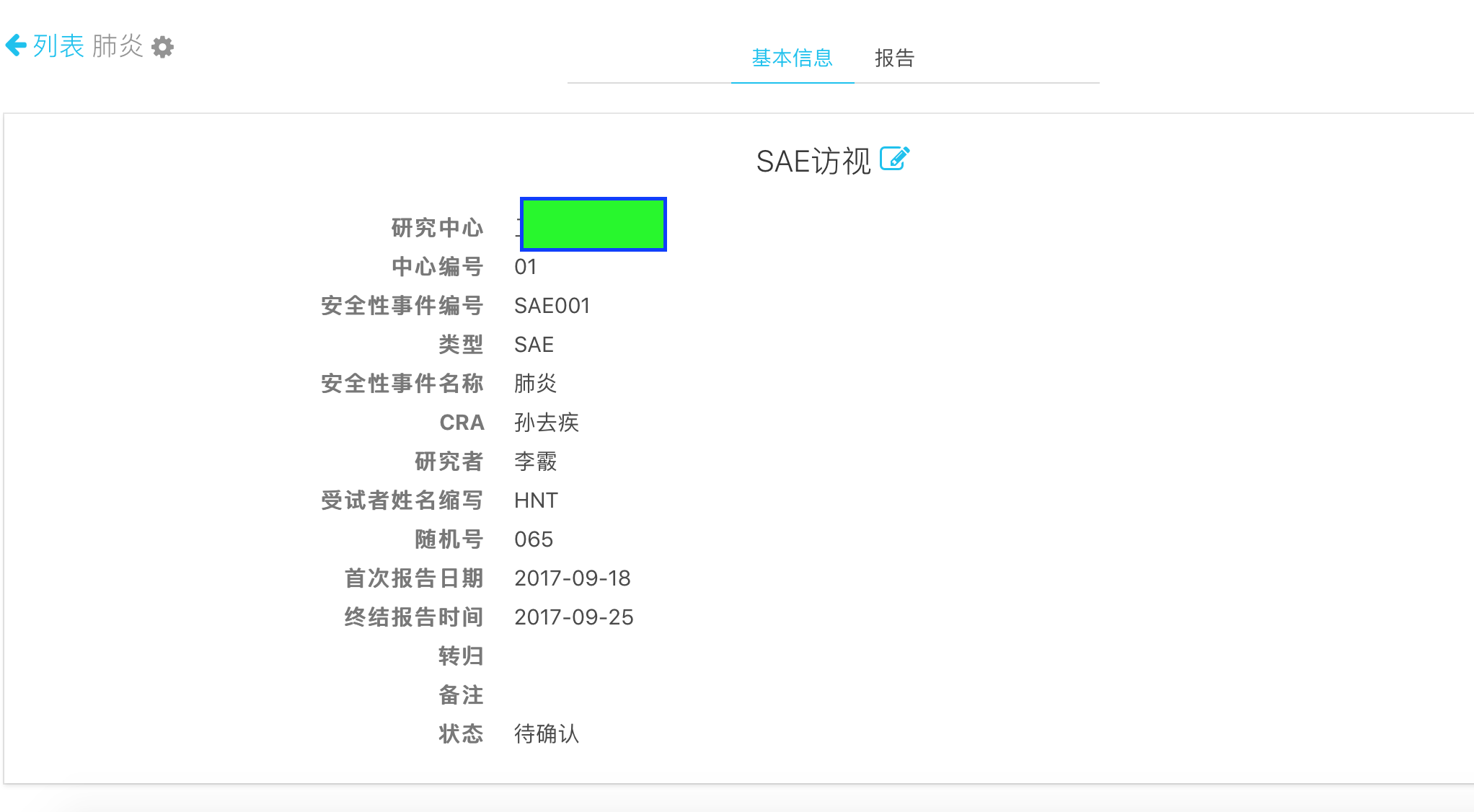The width and height of the screenshot is (1474, 812).
Task: Click the 状态 value 待确认
Action: (x=547, y=734)
